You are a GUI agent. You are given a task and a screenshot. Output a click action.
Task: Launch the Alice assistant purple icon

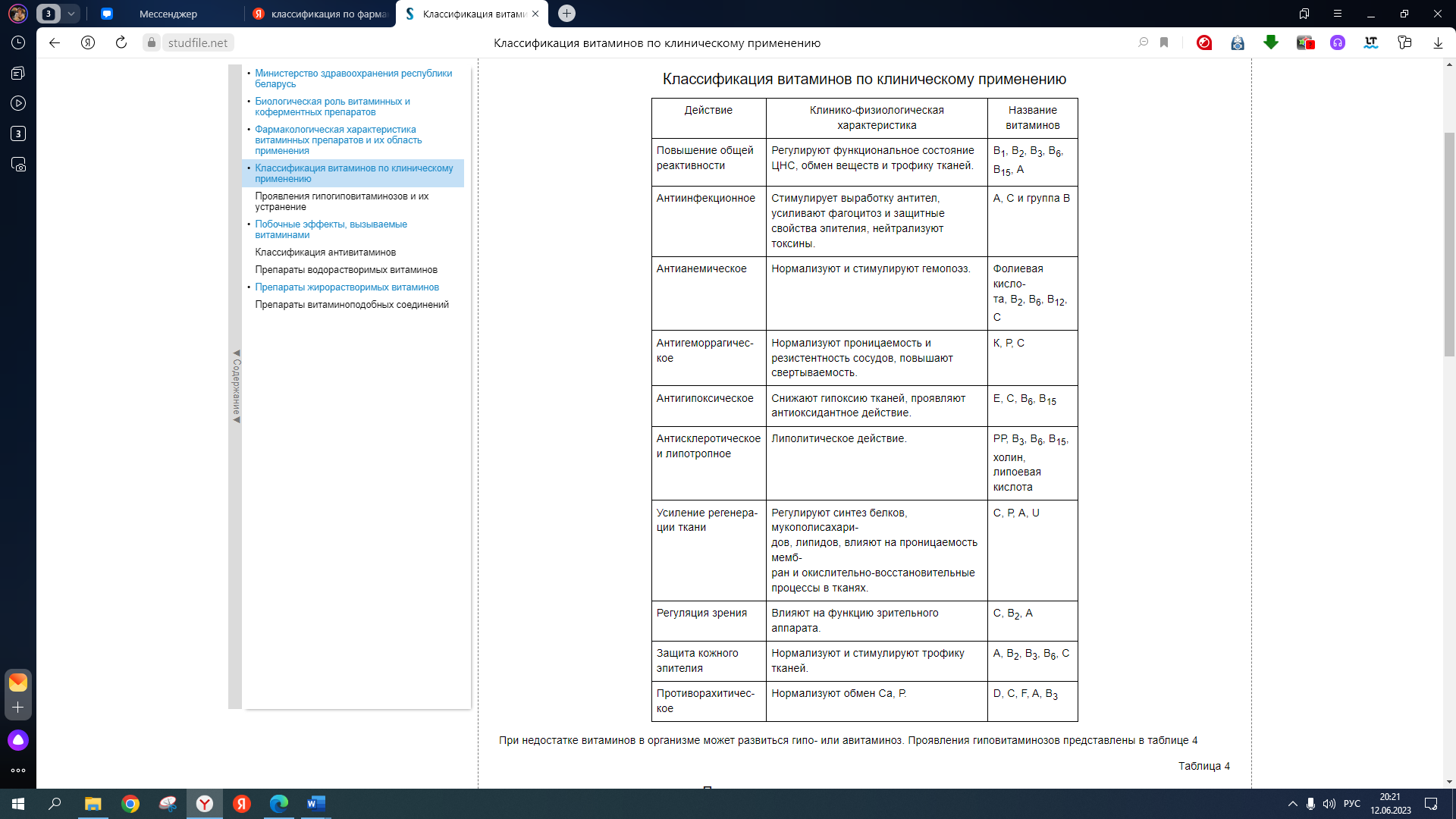[x=18, y=740]
